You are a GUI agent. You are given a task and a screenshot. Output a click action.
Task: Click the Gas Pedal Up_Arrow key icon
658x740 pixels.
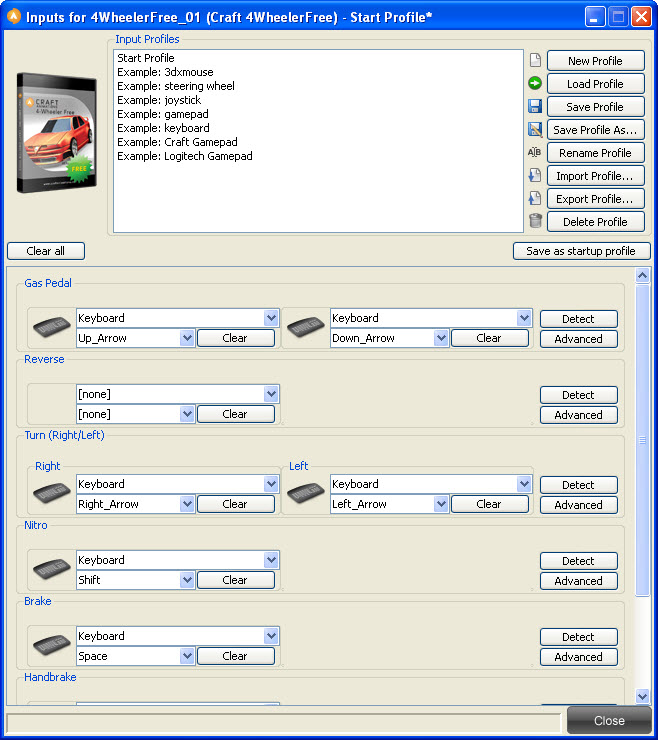[x=51, y=327]
